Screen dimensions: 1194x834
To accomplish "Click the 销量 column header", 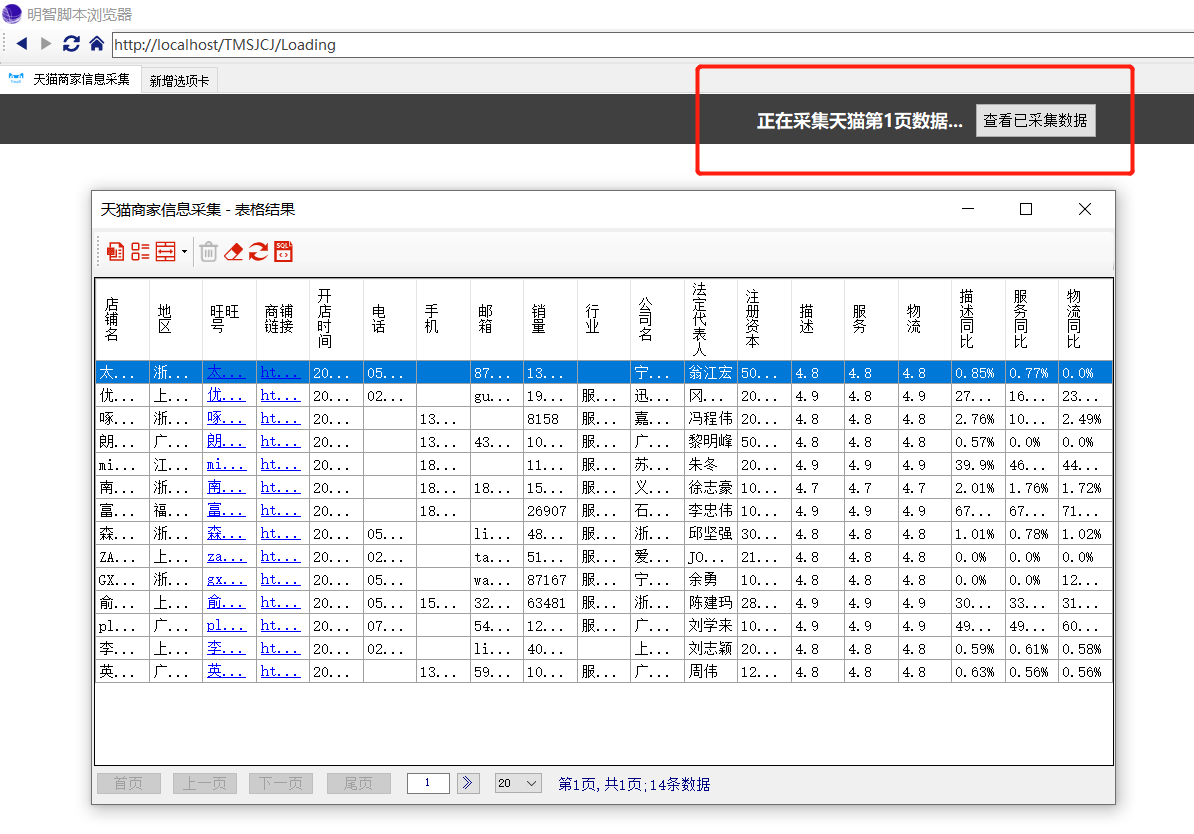I will click(551, 319).
